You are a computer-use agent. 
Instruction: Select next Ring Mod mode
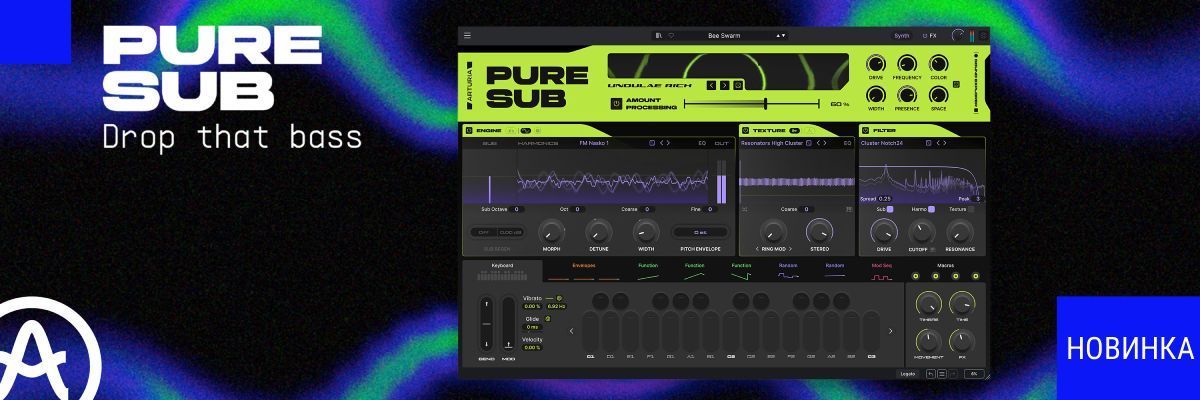(x=790, y=248)
